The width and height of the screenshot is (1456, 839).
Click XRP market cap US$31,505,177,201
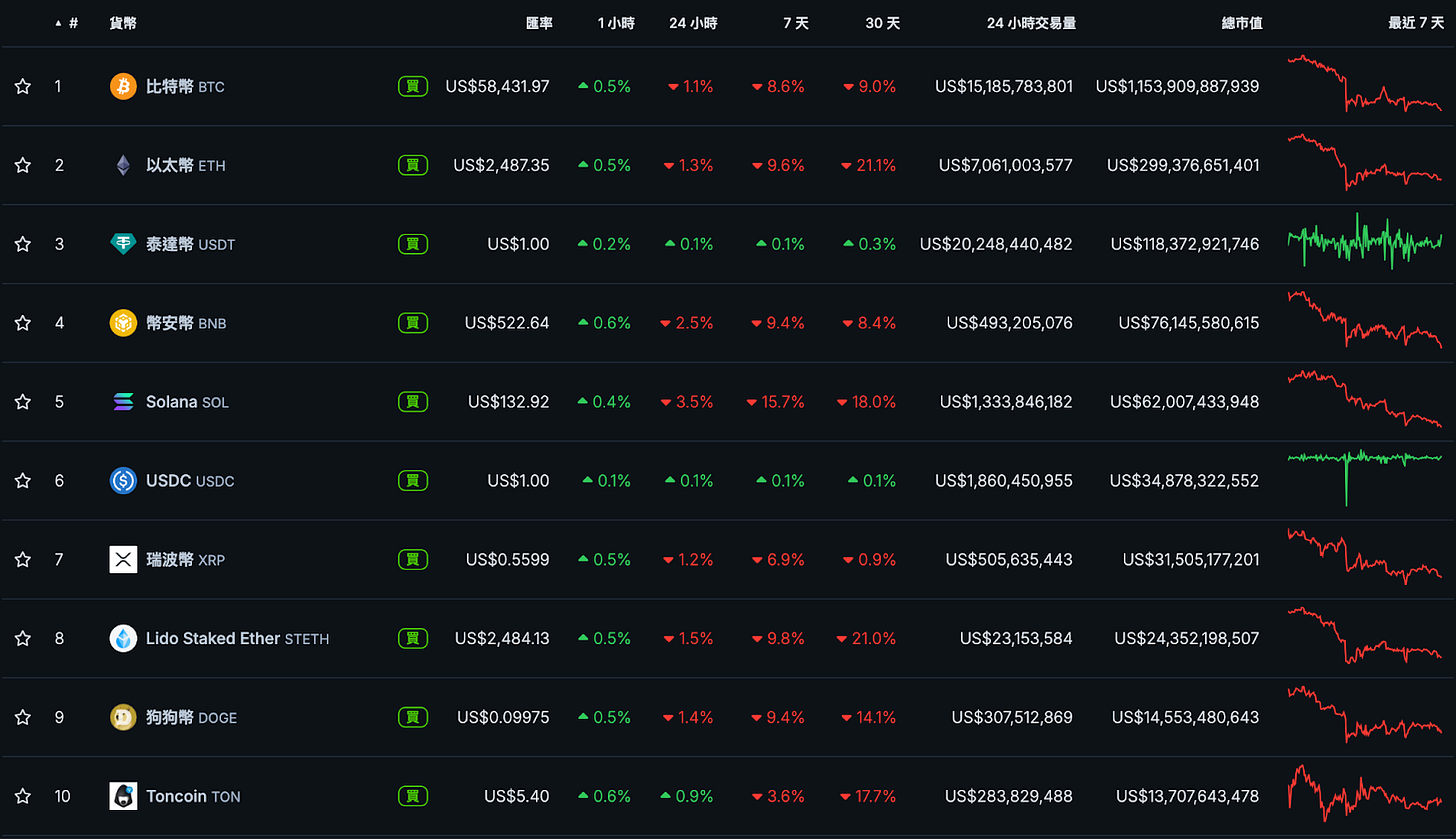pyautogui.click(x=1191, y=560)
